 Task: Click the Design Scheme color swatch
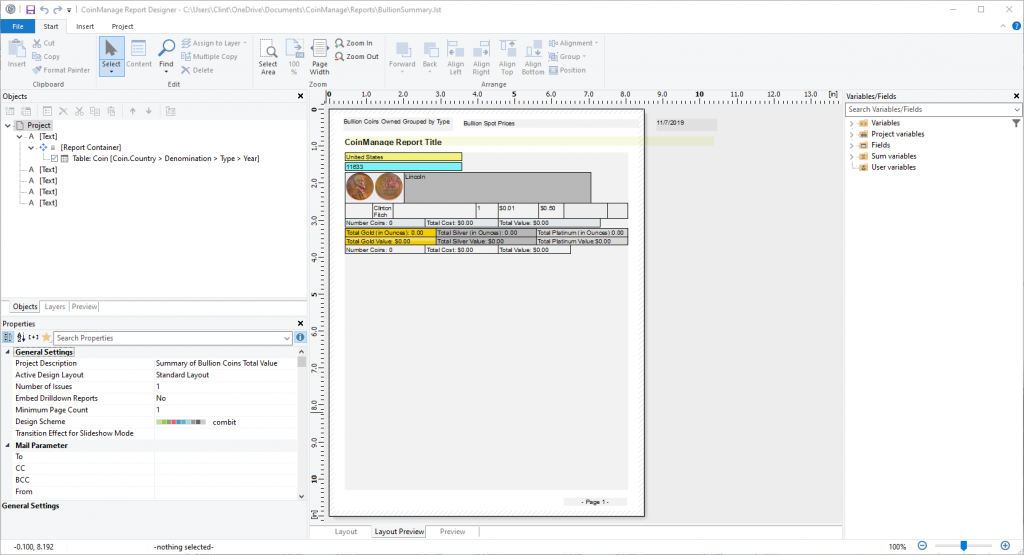(x=181, y=422)
